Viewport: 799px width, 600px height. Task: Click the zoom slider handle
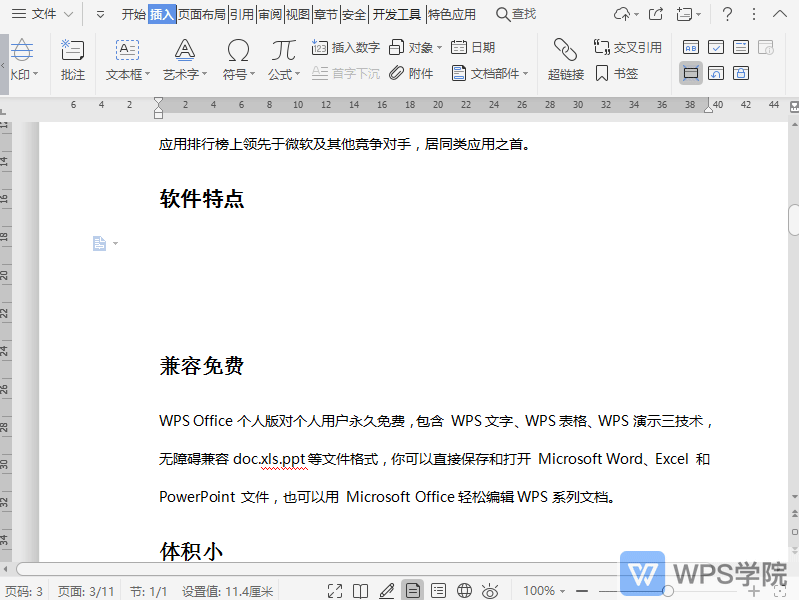[x=669, y=591]
